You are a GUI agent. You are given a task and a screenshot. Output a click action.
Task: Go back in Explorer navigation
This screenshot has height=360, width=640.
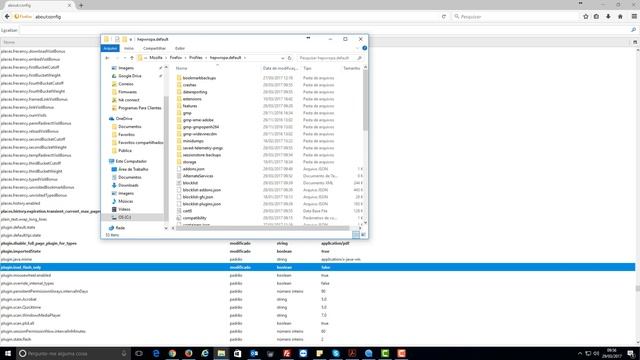point(107,58)
